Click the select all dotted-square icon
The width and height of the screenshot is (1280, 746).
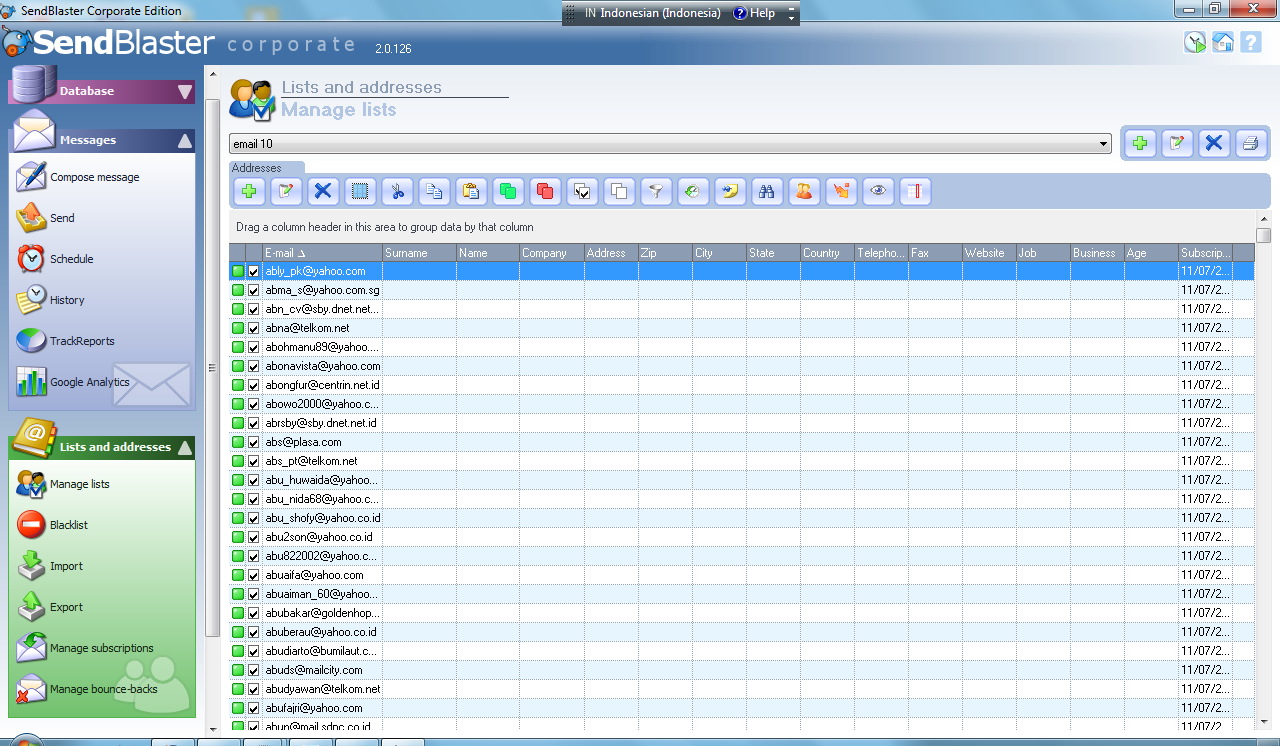360,191
